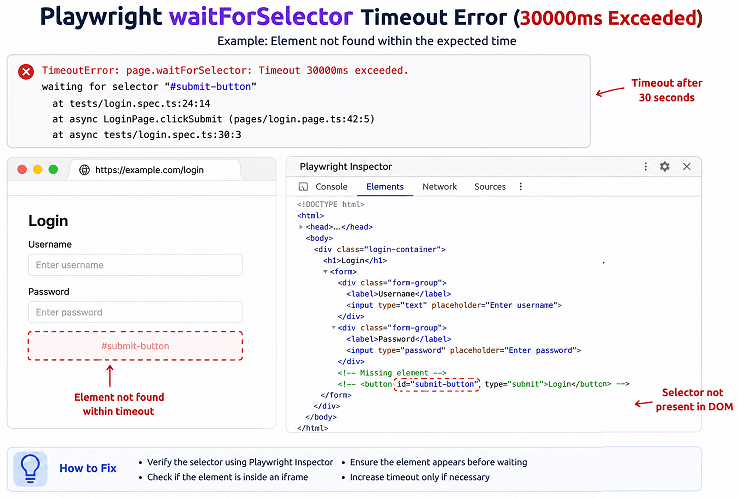Click the red error X icon

point(26,72)
